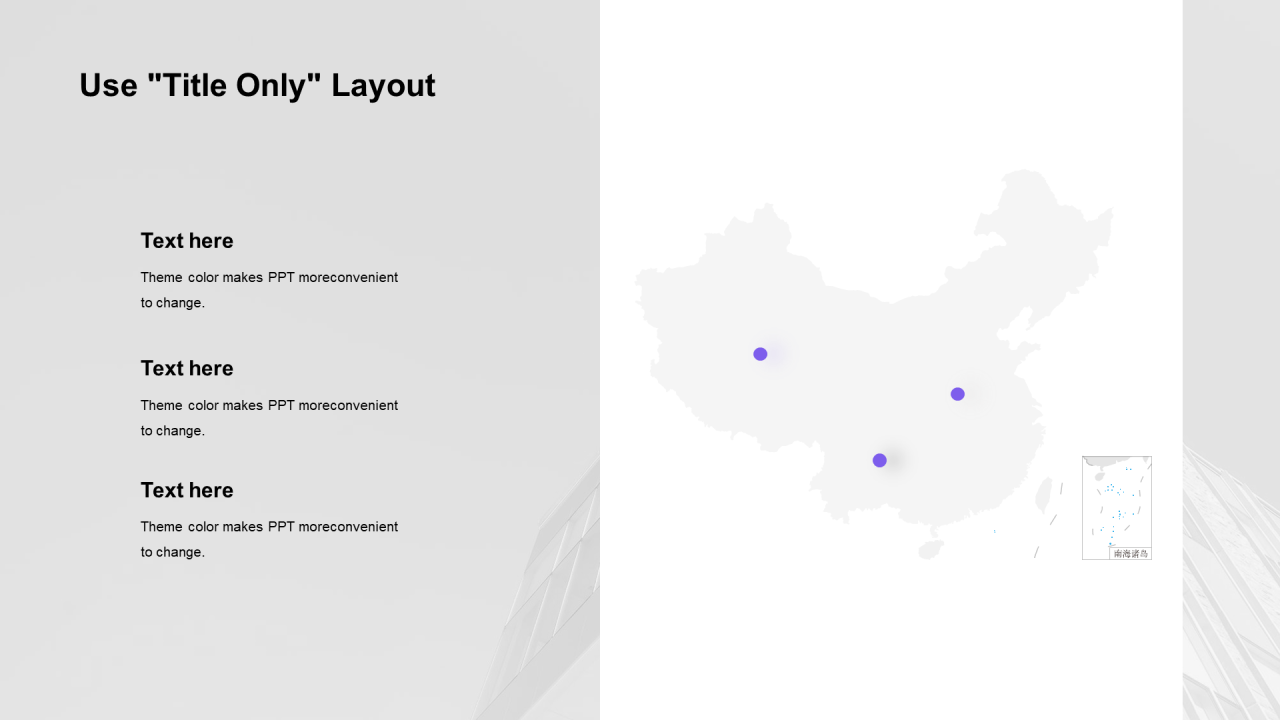Select the gray China map shape

tap(873, 364)
